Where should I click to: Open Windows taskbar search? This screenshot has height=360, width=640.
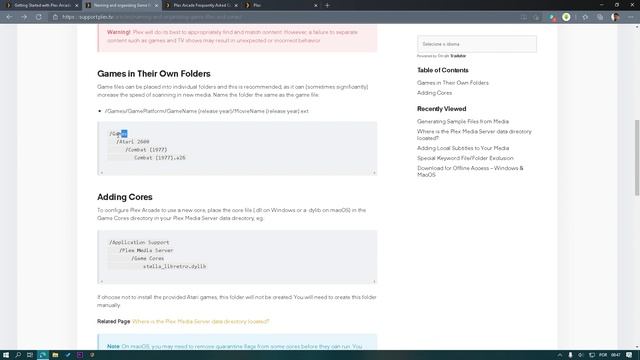point(18,355)
